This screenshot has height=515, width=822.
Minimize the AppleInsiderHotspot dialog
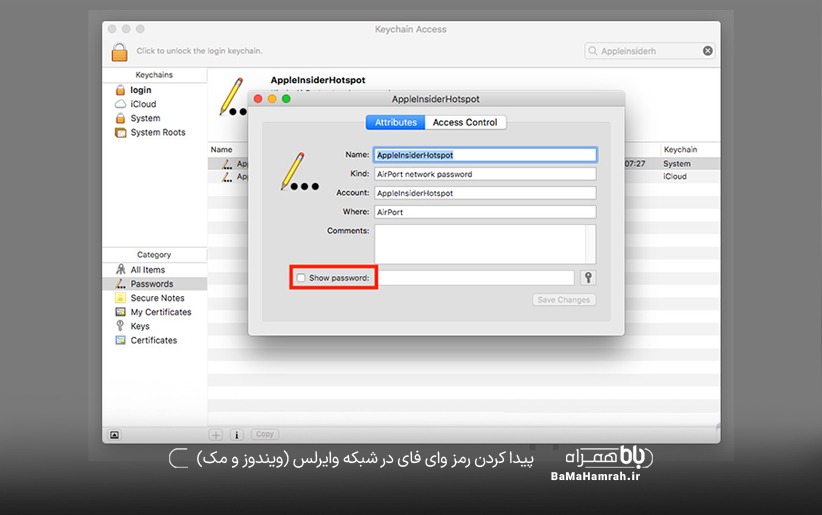(272, 99)
